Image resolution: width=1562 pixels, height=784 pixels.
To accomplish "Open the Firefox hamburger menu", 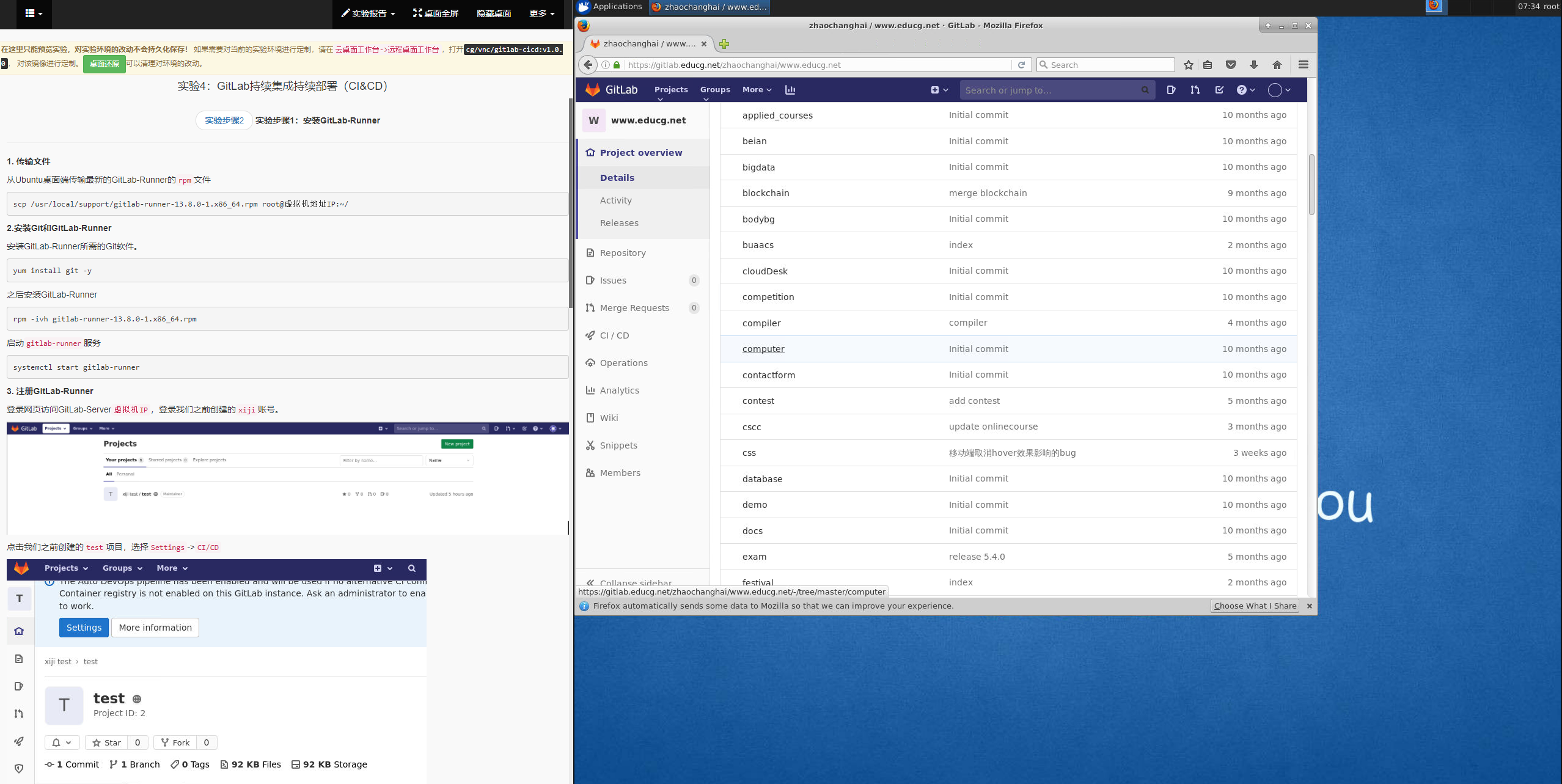I will (x=1303, y=65).
